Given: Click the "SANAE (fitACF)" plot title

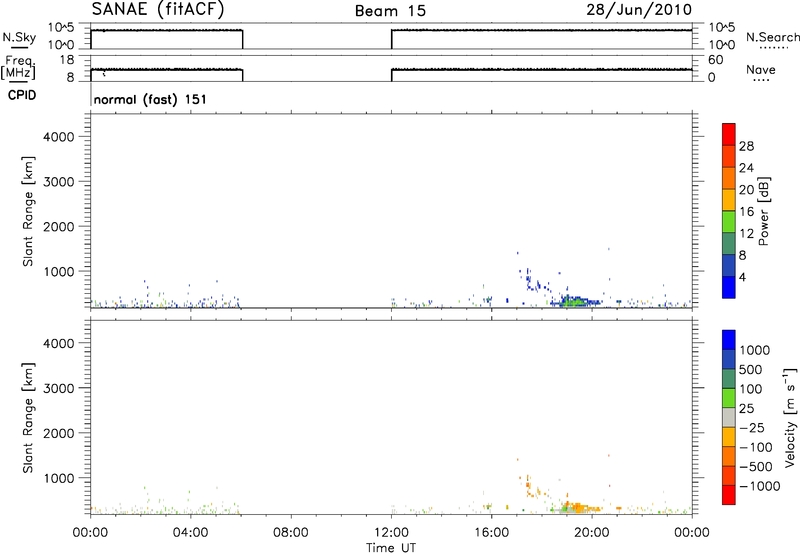Looking at the screenshot, I should pos(158,9).
